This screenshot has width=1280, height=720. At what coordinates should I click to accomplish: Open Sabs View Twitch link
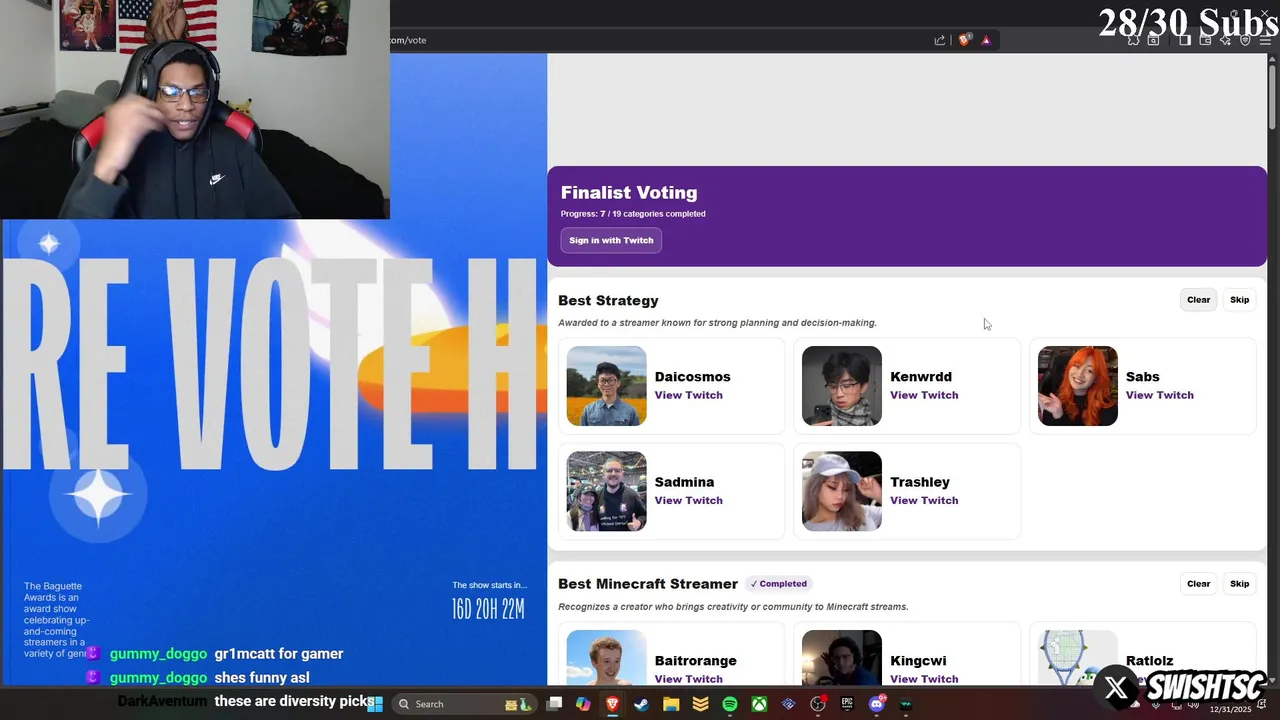point(1159,395)
